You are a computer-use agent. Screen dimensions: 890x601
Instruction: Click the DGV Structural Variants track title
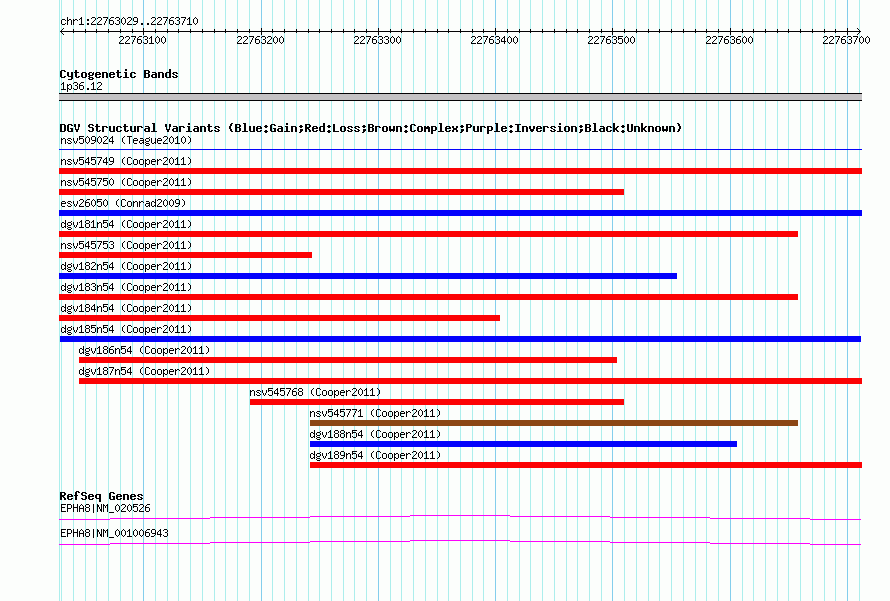[x=371, y=128]
